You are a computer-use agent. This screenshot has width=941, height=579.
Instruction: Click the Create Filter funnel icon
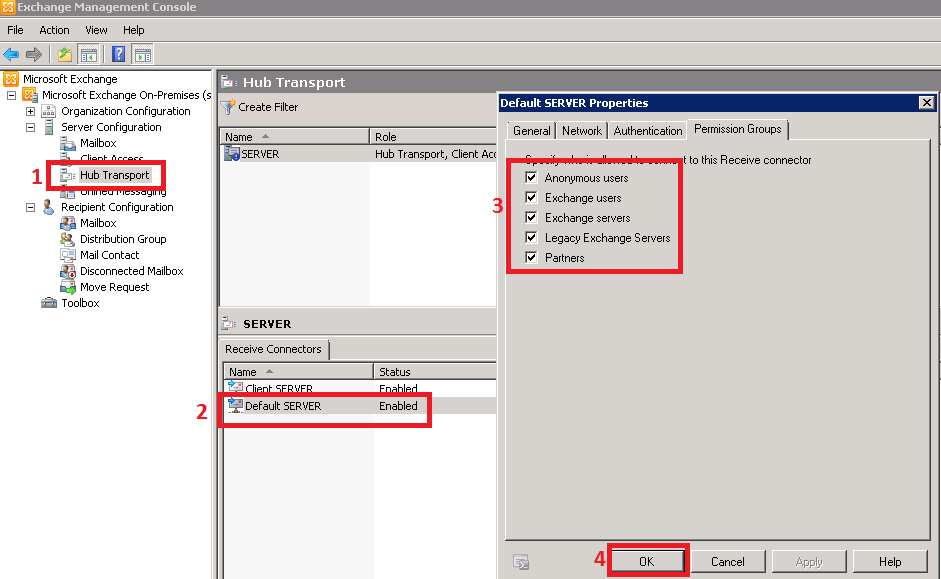click(228, 107)
